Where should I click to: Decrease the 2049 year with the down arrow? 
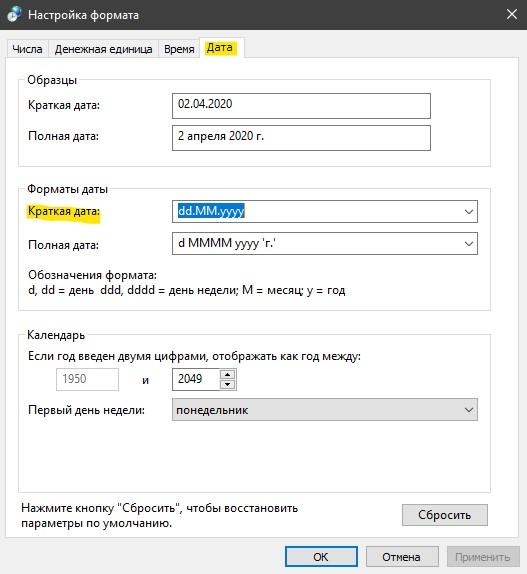(228, 384)
